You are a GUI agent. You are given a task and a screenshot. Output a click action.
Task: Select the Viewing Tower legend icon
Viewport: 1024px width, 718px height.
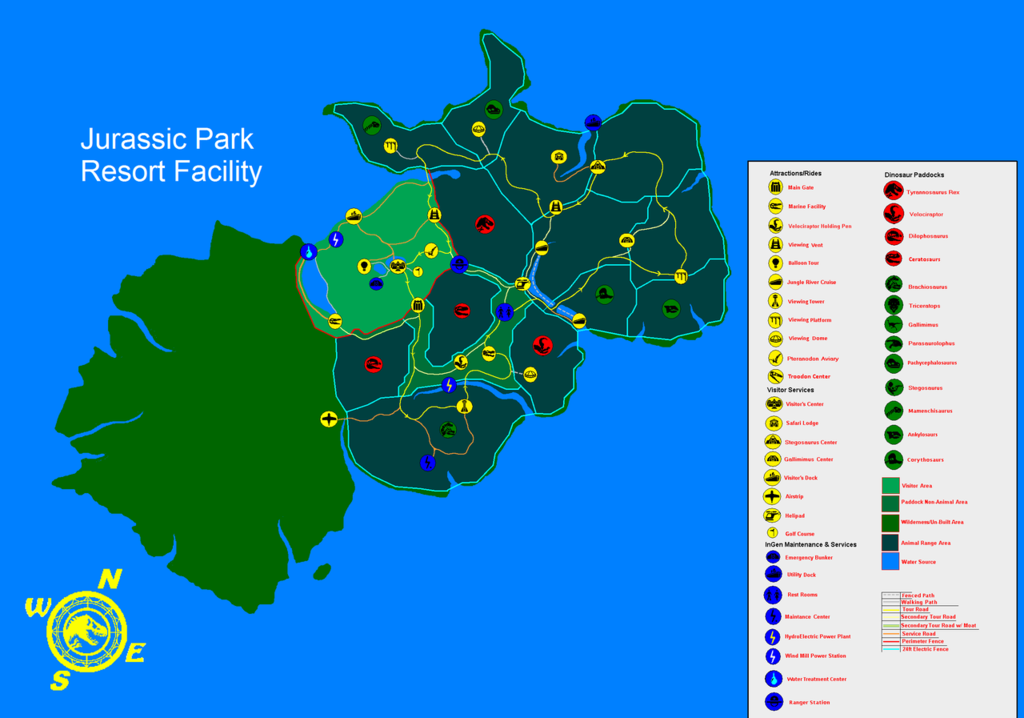775,301
